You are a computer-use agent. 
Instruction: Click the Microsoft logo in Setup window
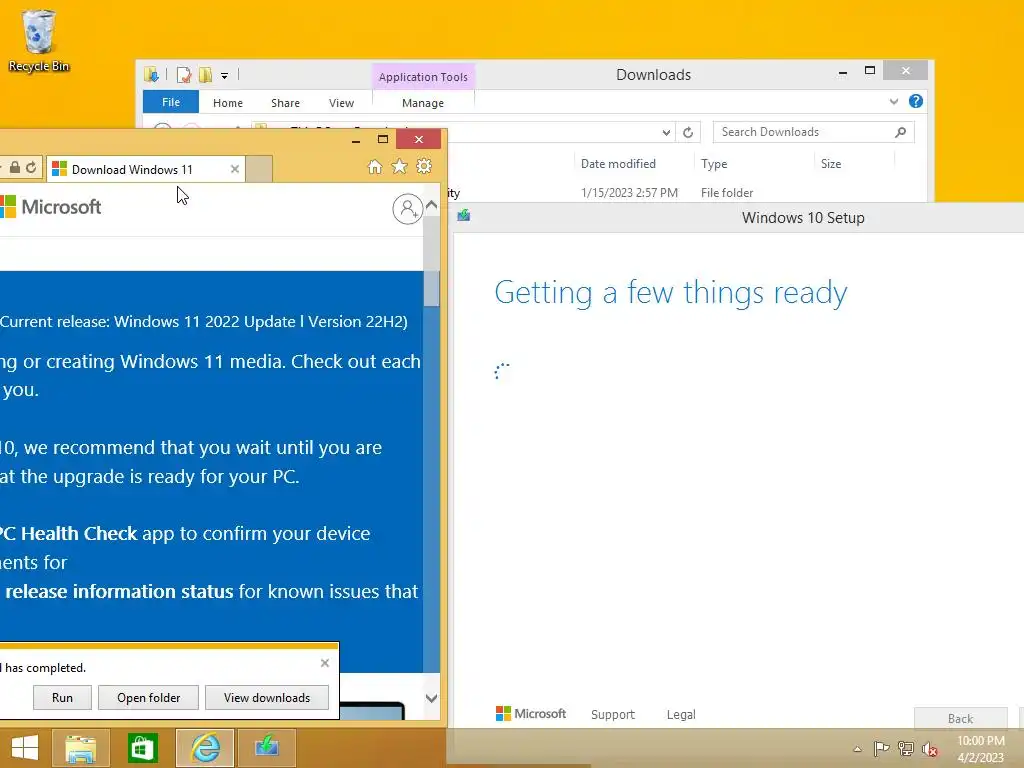(x=530, y=714)
